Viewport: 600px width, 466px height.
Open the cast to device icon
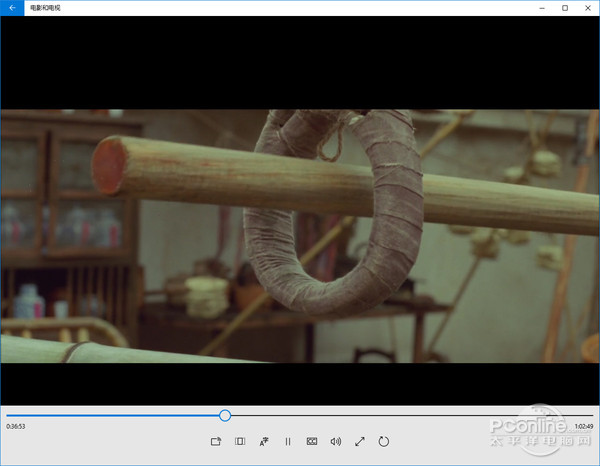pos(216,442)
